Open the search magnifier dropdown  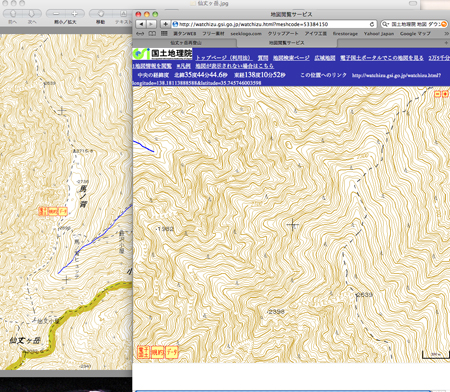(385, 24)
